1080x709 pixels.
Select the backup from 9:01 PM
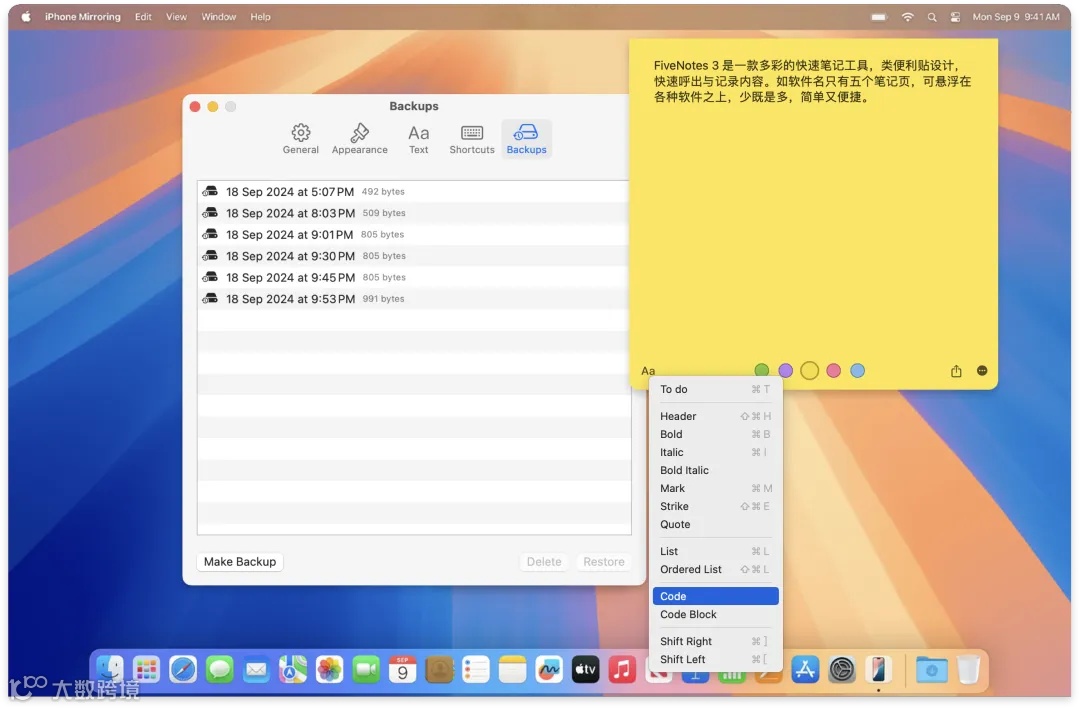pos(414,234)
